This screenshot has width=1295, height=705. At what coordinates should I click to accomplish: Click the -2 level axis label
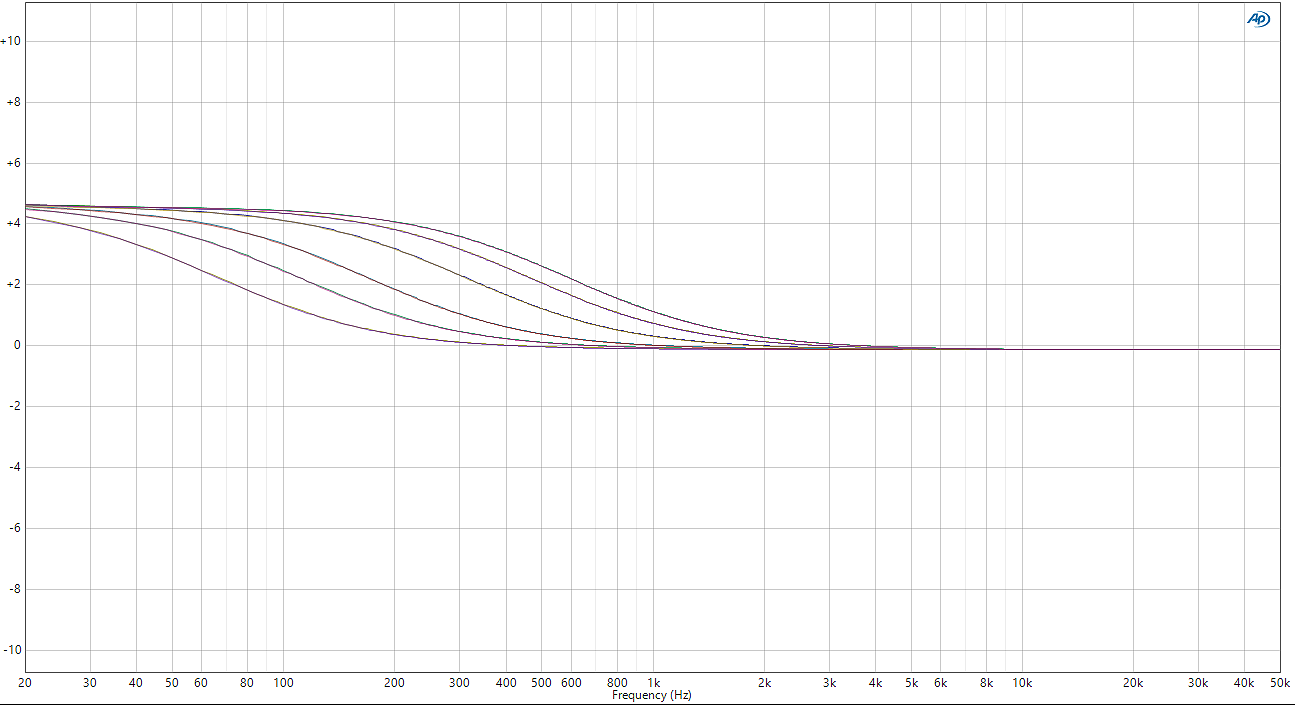click(x=14, y=406)
